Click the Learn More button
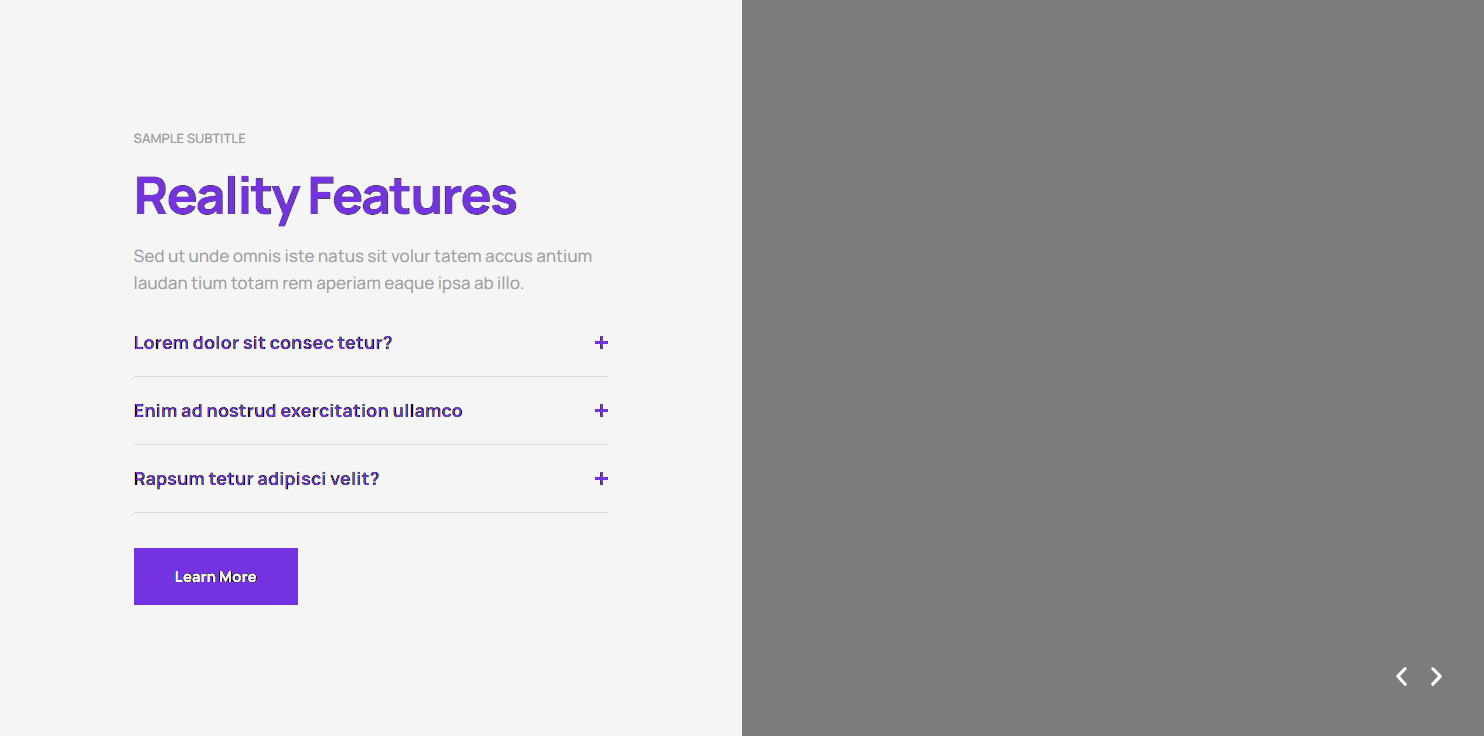The width and height of the screenshot is (1484, 736). coord(215,576)
